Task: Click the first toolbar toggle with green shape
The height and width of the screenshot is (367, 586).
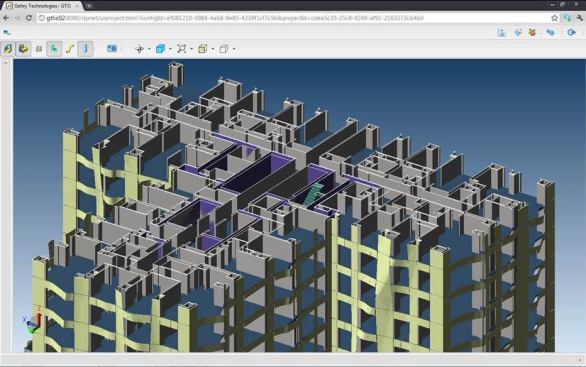Action: pyautogui.click(x=8, y=49)
